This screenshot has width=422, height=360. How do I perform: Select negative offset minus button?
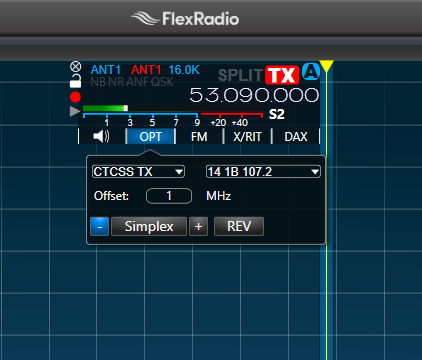point(100,227)
